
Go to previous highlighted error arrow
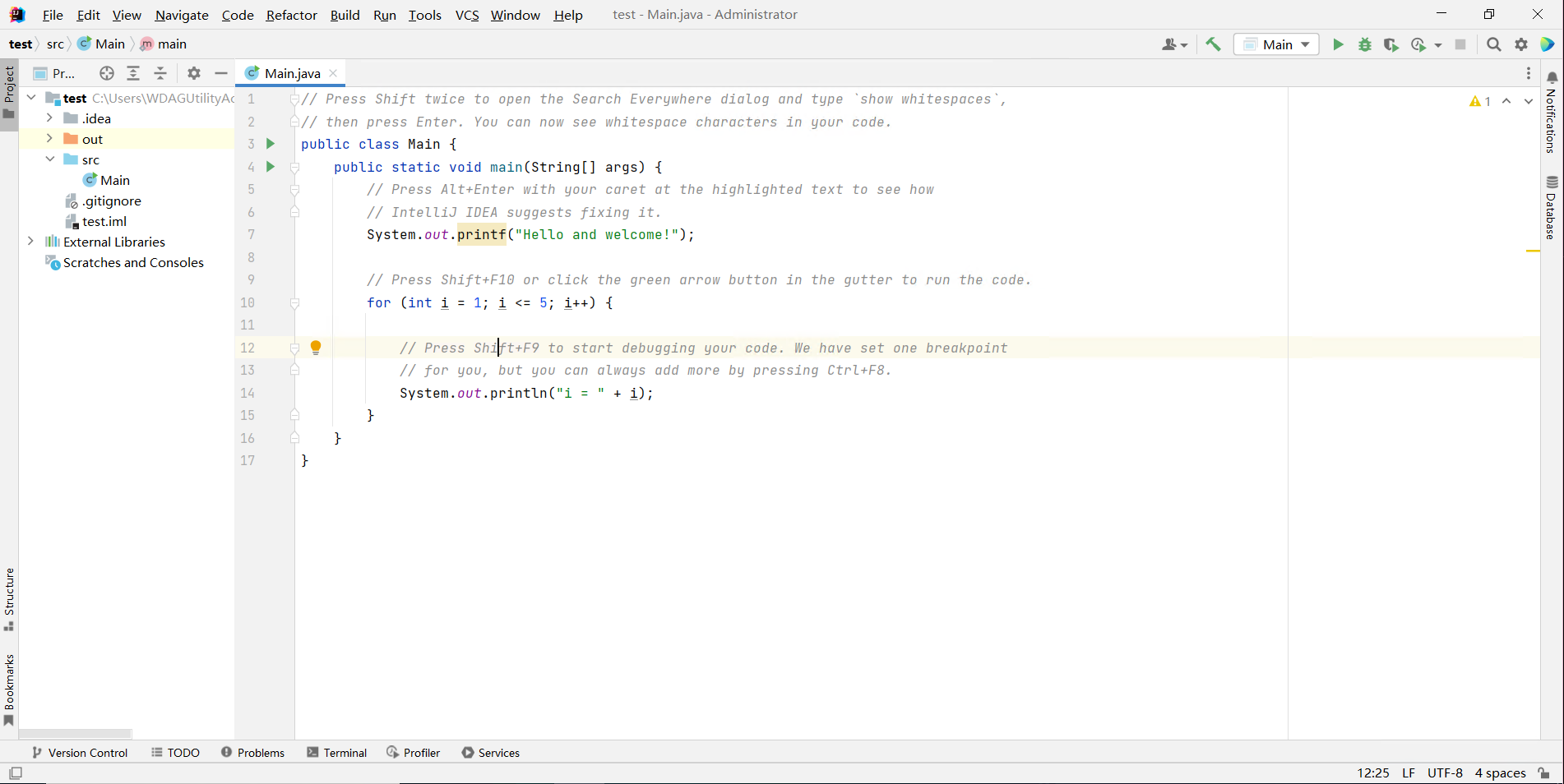(x=1506, y=101)
